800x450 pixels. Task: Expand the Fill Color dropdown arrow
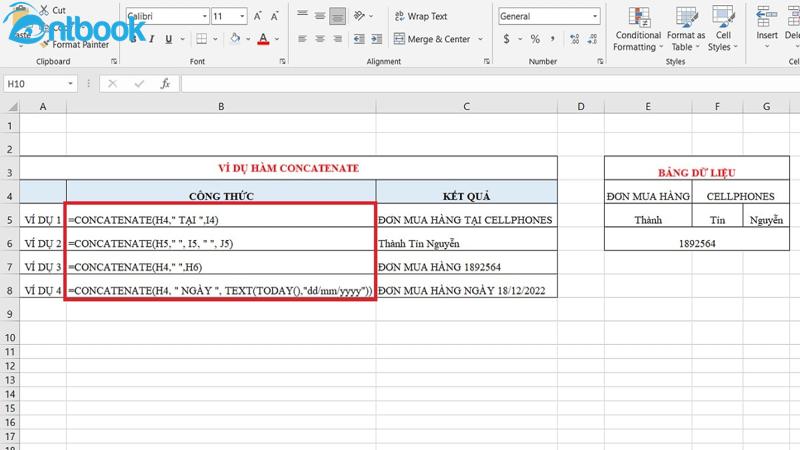248,39
